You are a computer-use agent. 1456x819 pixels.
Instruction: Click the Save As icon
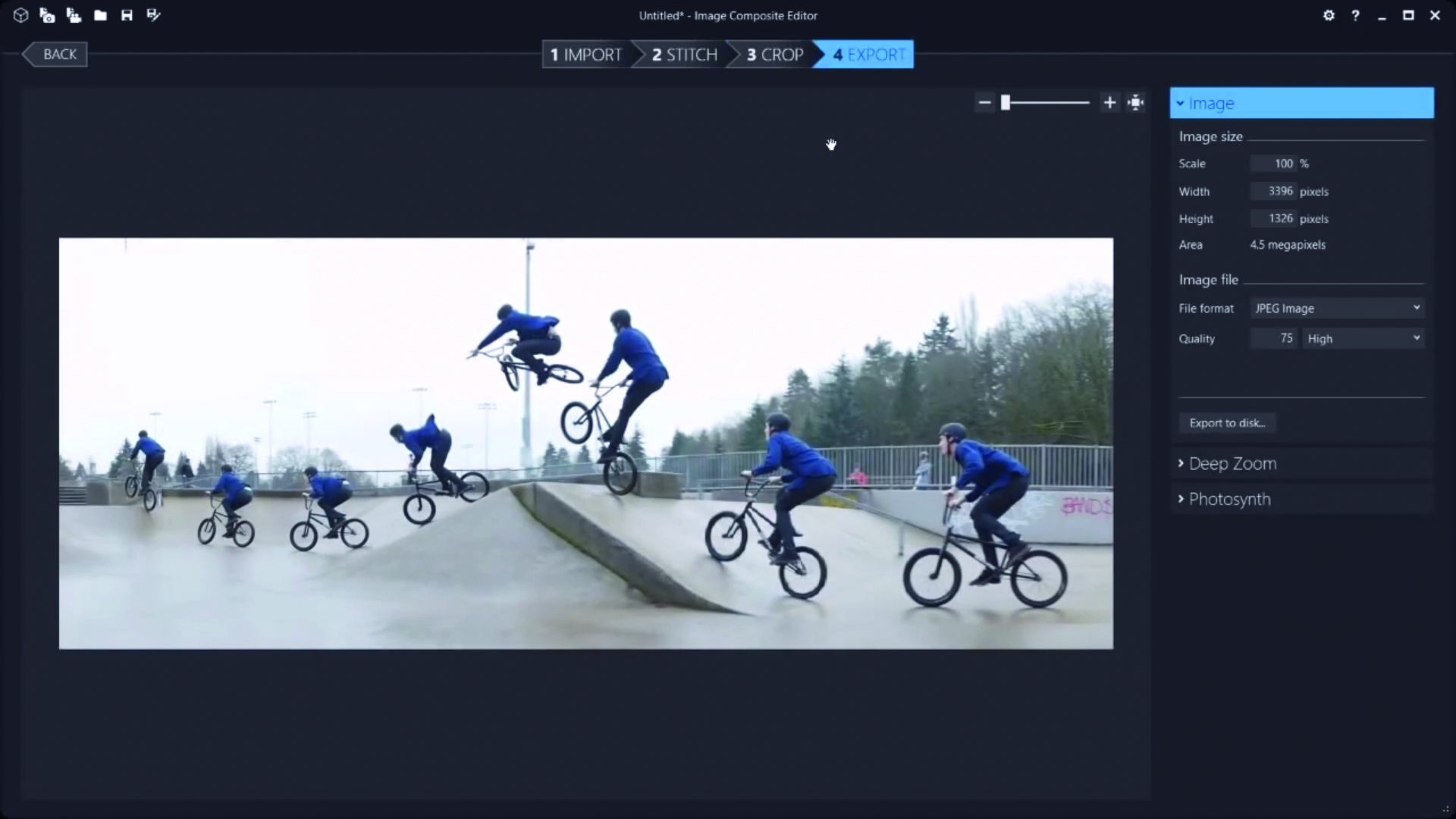[x=153, y=15]
